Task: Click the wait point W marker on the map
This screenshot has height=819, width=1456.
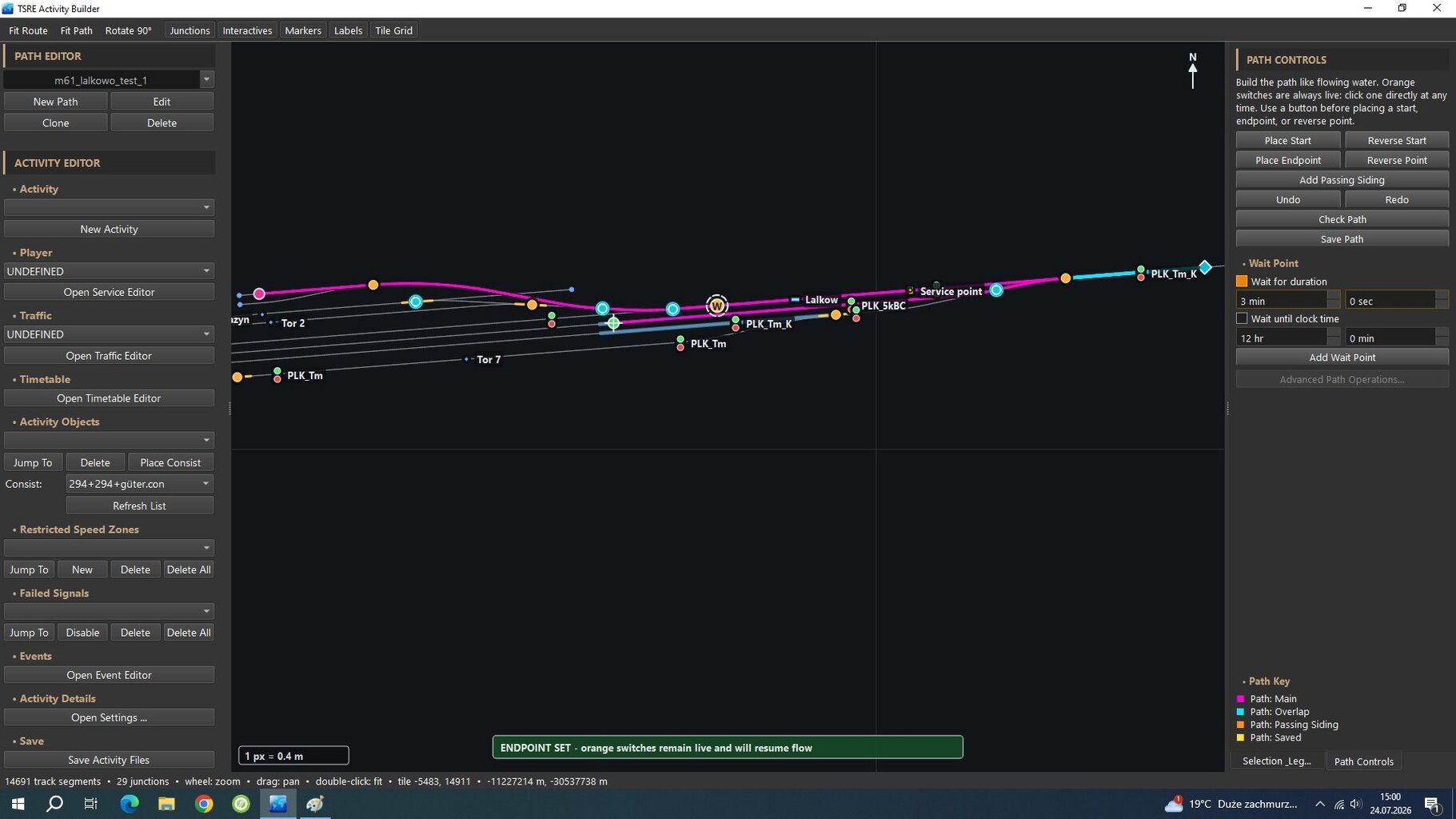Action: point(717,306)
